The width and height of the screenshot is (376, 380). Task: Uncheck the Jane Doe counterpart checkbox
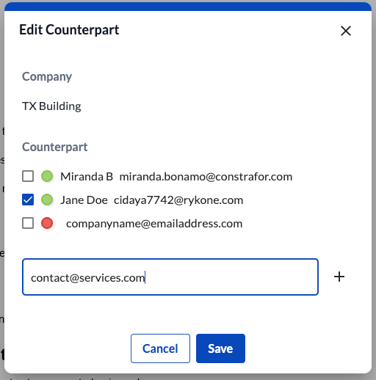click(28, 200)
